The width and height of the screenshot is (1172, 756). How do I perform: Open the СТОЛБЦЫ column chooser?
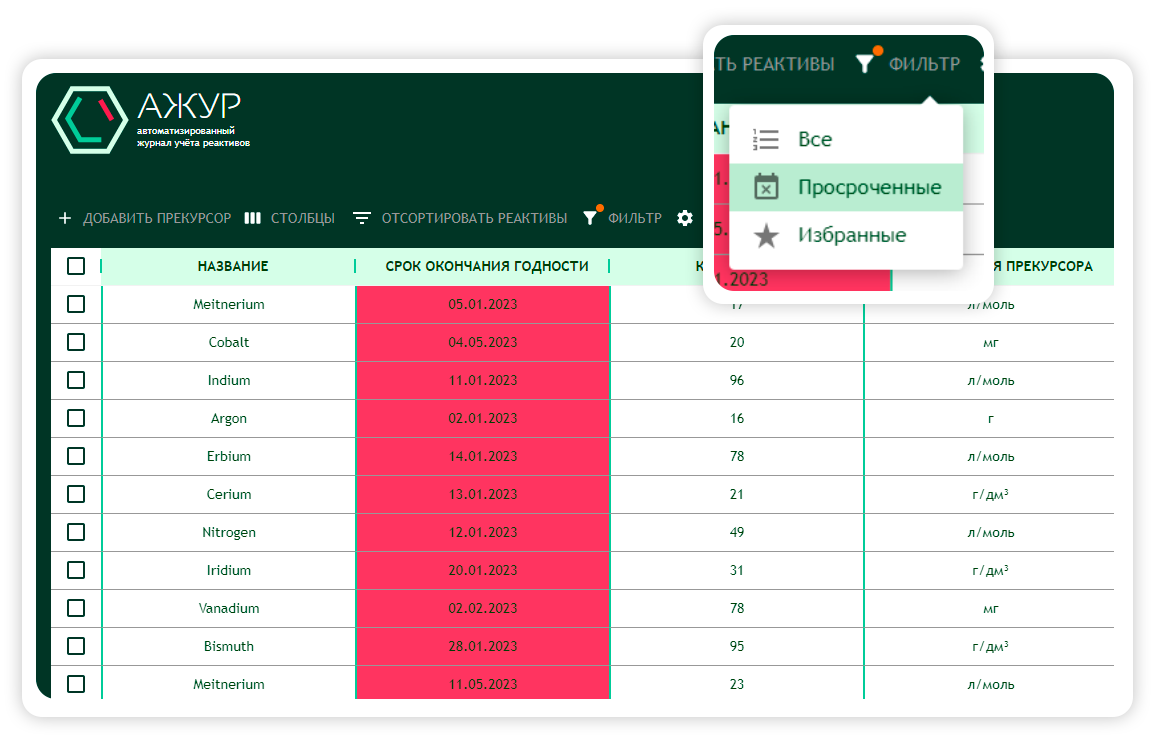pos(302,218)
